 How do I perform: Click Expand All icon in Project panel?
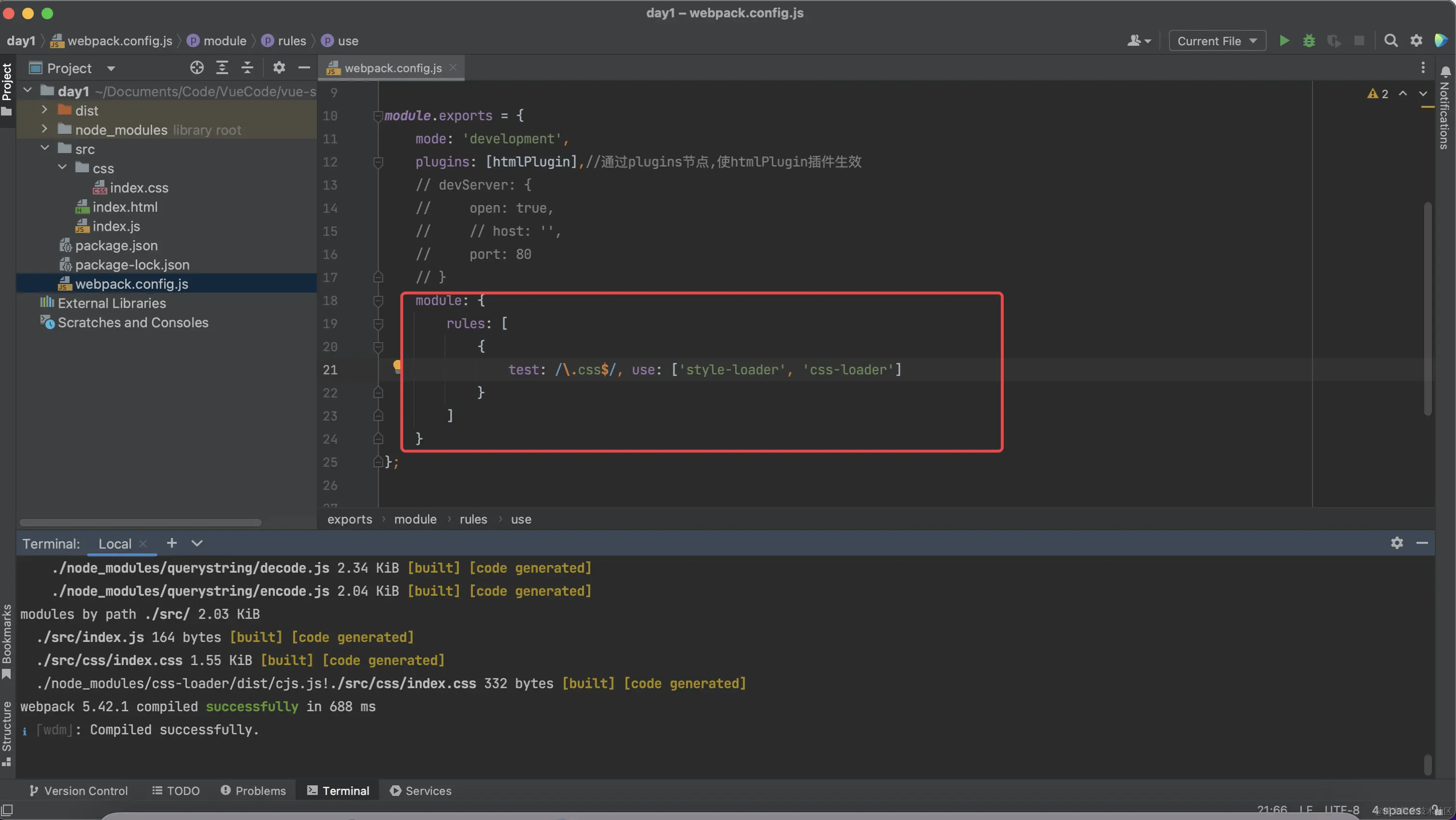(222, 68)
